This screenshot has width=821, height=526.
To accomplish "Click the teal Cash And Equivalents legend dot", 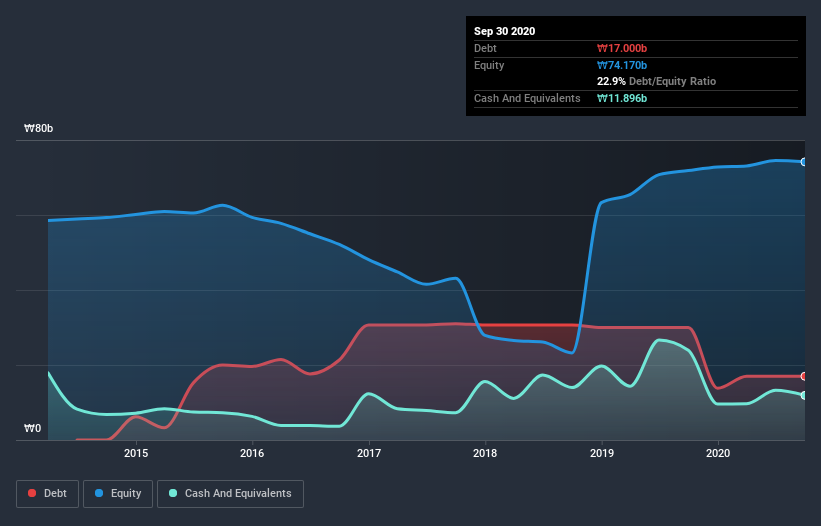I will [173, 493].
